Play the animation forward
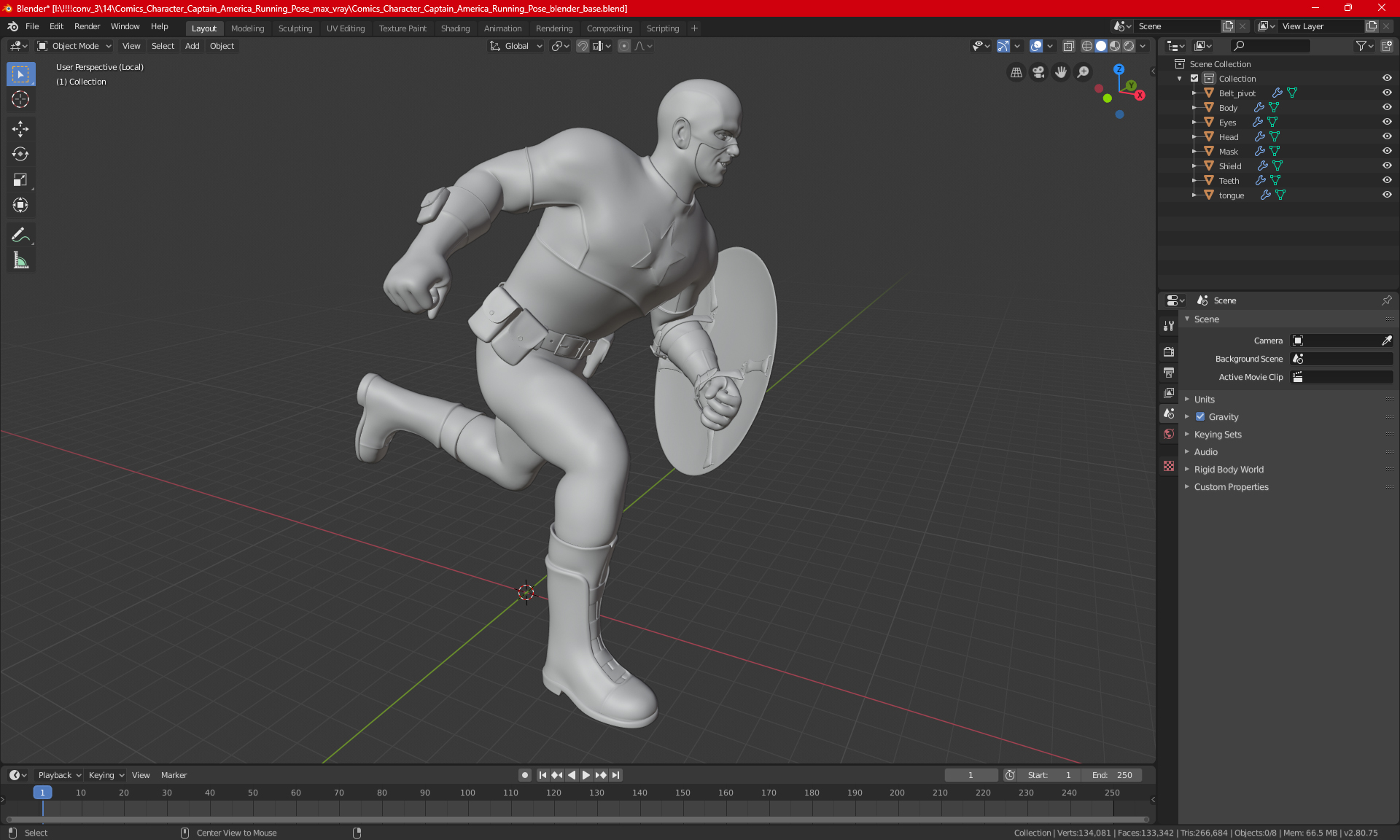This screenshot has height=840, width=1400. [586, 775]
